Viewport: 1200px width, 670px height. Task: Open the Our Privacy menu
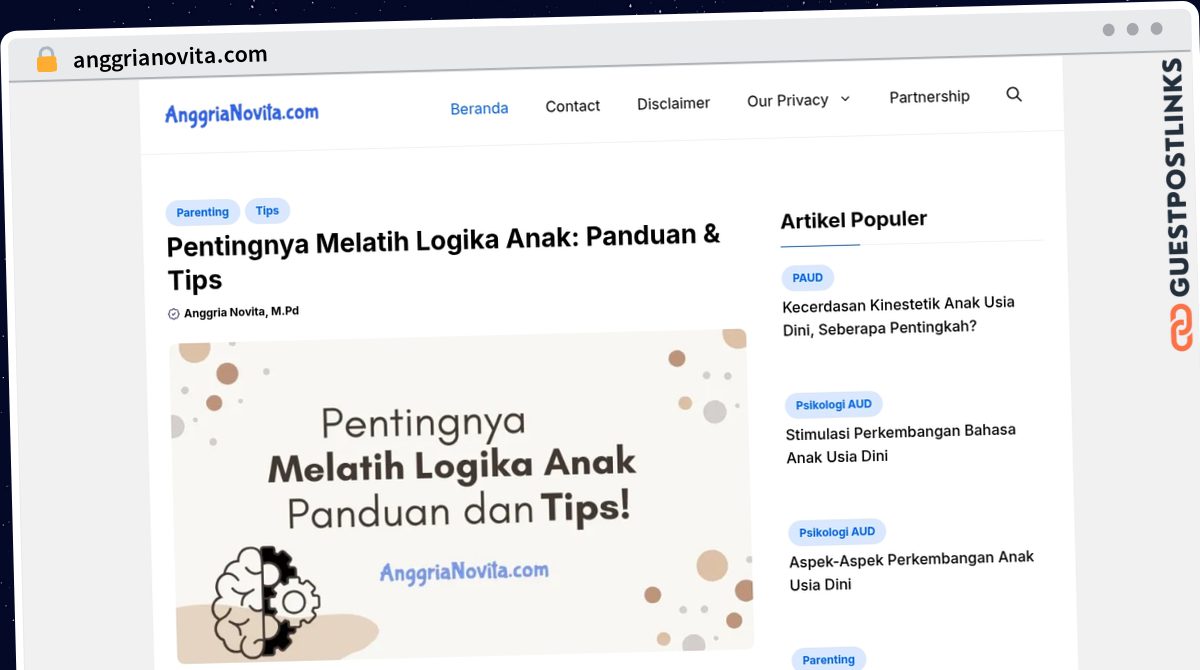(788, 100)
